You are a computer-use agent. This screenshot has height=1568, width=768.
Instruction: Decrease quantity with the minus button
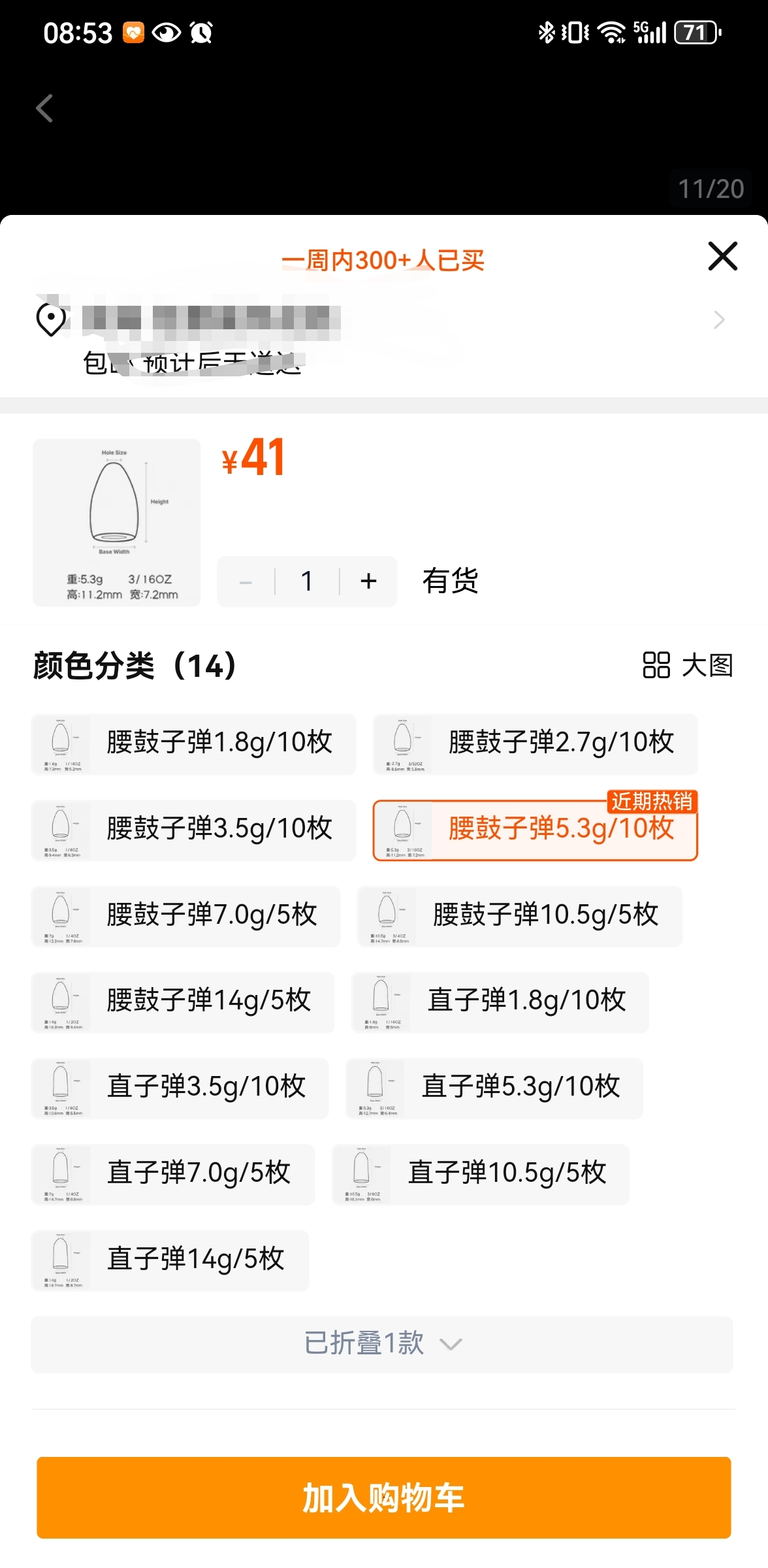tap(246, 581)
